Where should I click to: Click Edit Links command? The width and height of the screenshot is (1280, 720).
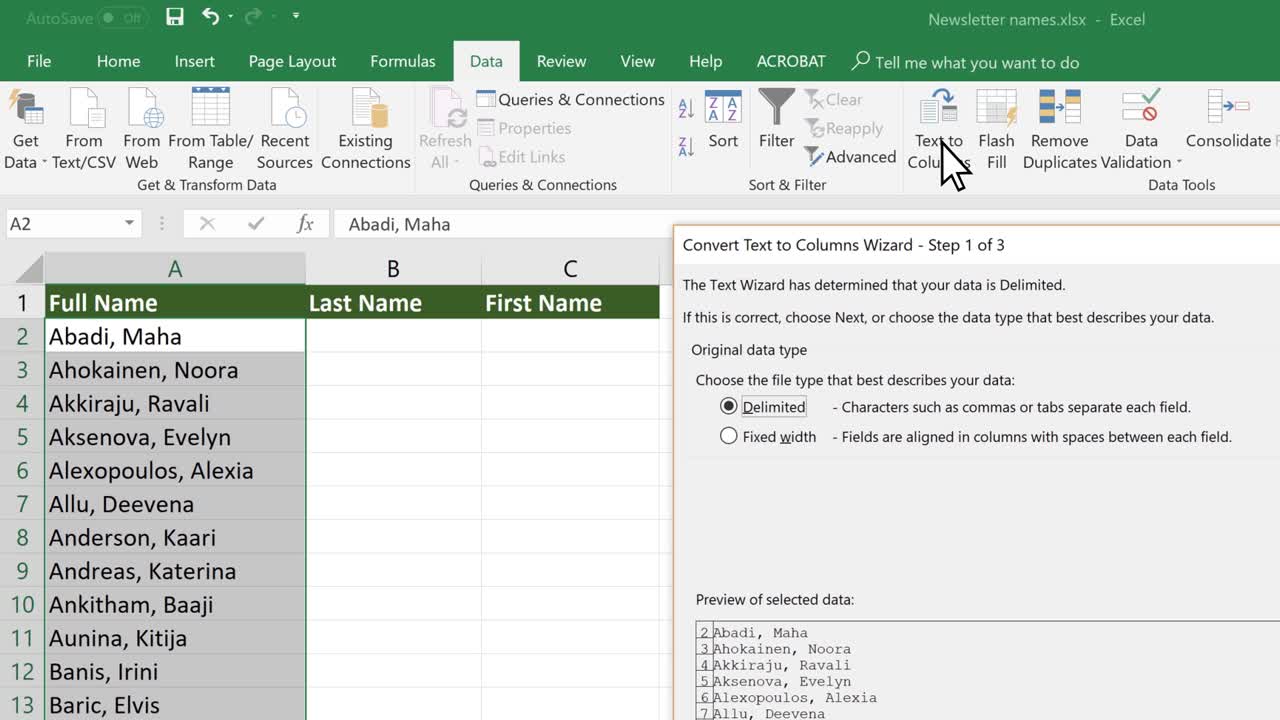[521, 157]
